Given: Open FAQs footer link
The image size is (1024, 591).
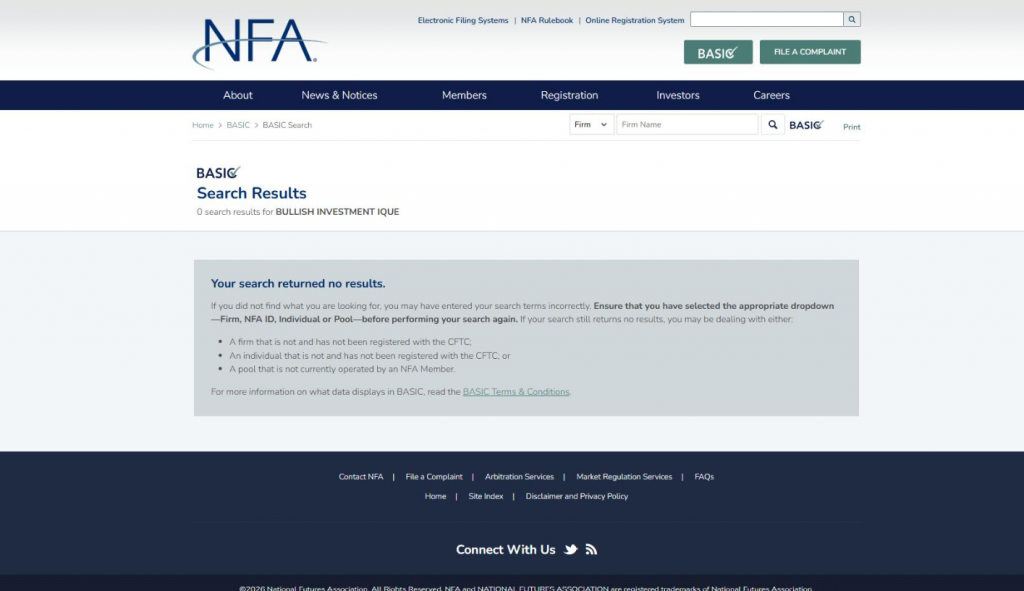Looking at the screenshot, I should pyautogui.click(x=704, y=477).
